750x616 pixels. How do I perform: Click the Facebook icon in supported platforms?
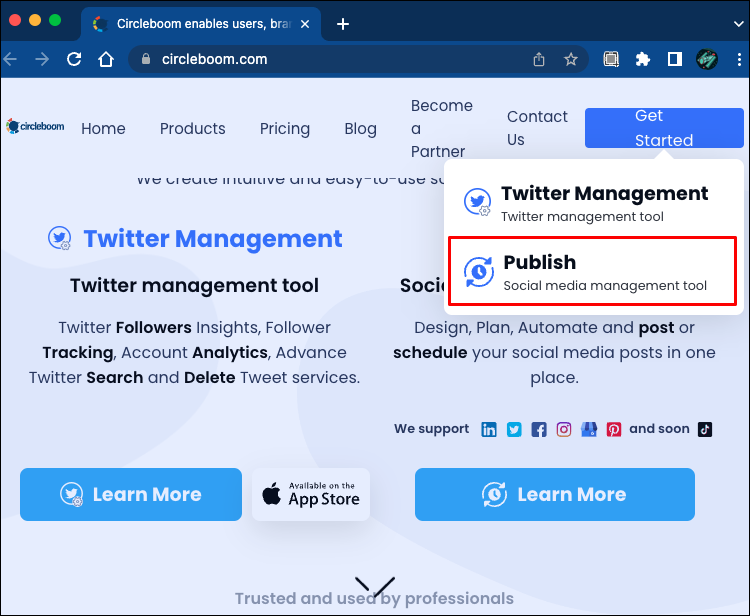click(x=539, y=429)
